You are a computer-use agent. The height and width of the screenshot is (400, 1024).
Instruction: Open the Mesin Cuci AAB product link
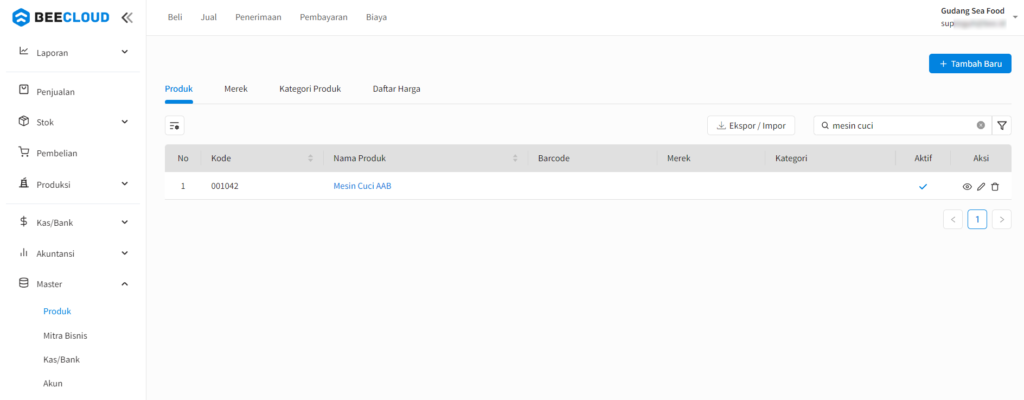362,186
